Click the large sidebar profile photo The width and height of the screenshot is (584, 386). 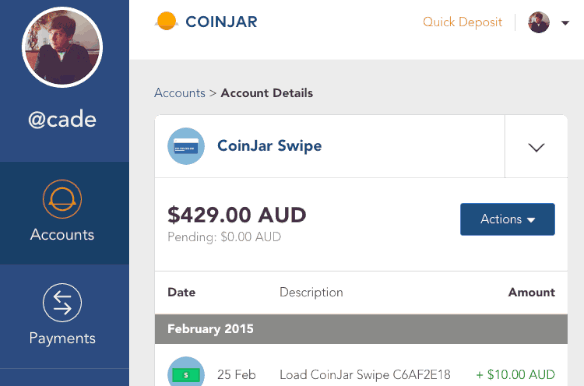click(x=62, y=47)
